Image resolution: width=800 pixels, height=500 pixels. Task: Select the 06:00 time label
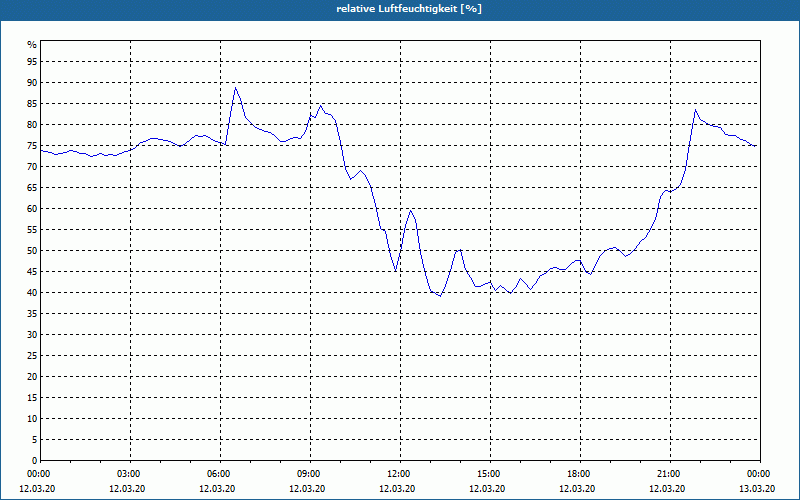[219, 474]
